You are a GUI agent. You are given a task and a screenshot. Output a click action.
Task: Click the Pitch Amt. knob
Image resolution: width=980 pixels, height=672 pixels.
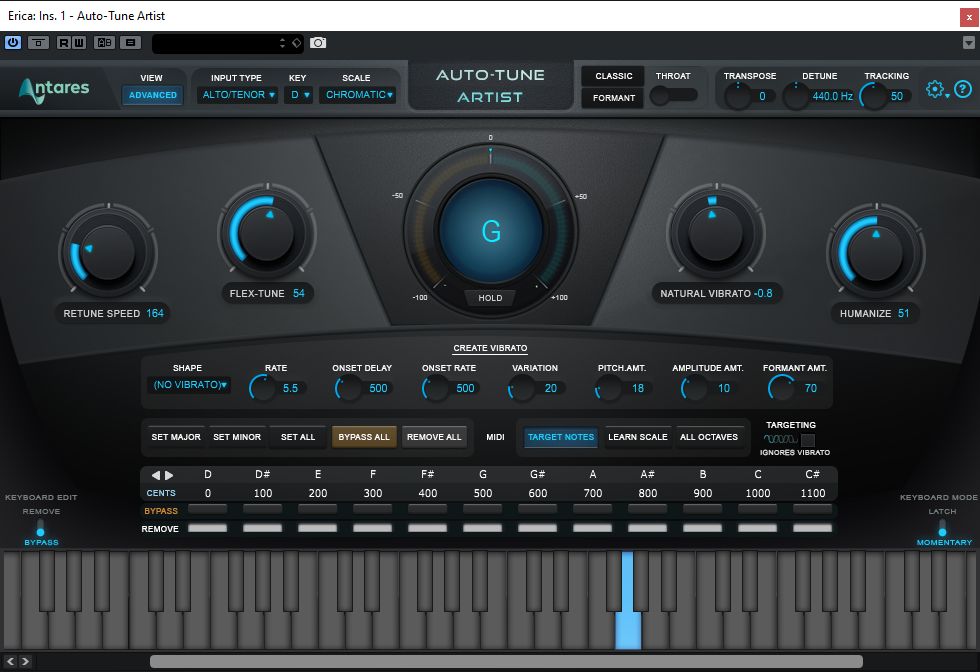point(608,388)
